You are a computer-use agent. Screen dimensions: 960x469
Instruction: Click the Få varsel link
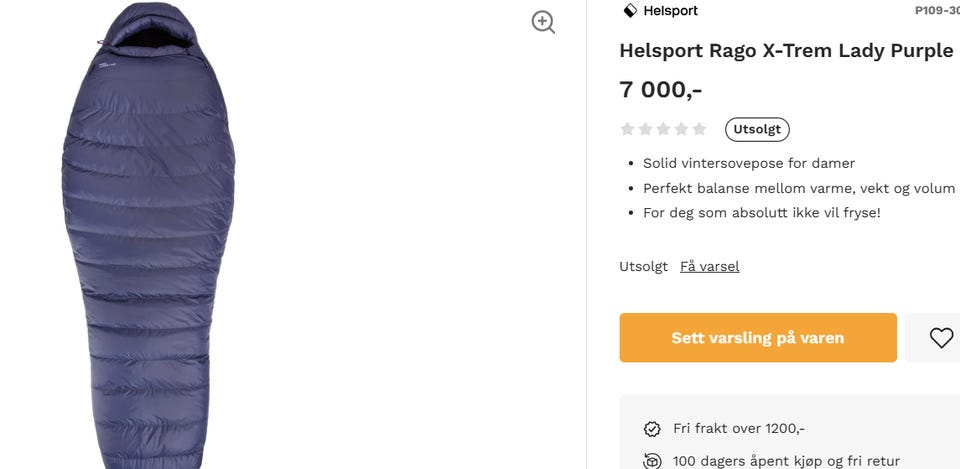click(710, 266)
